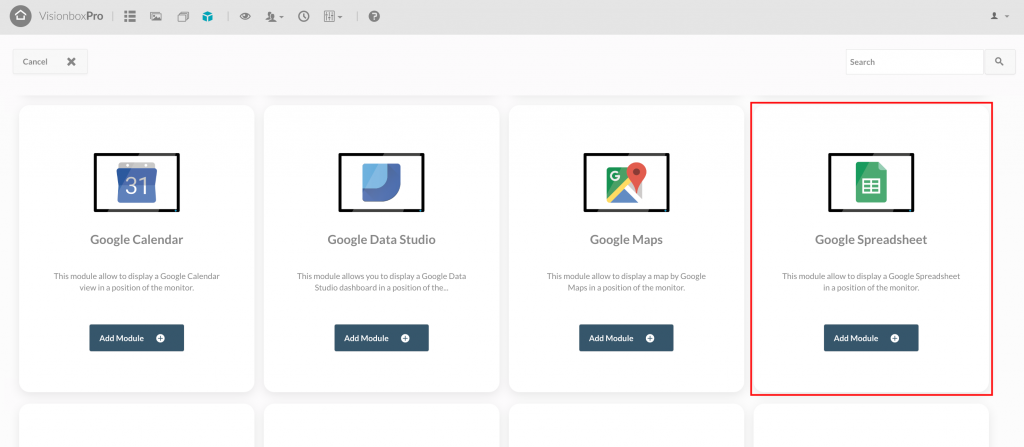The height and width of the screenshot is (447, 1024).
Task: Click the VisionboxPro logo text
Action: coord(71,16)
